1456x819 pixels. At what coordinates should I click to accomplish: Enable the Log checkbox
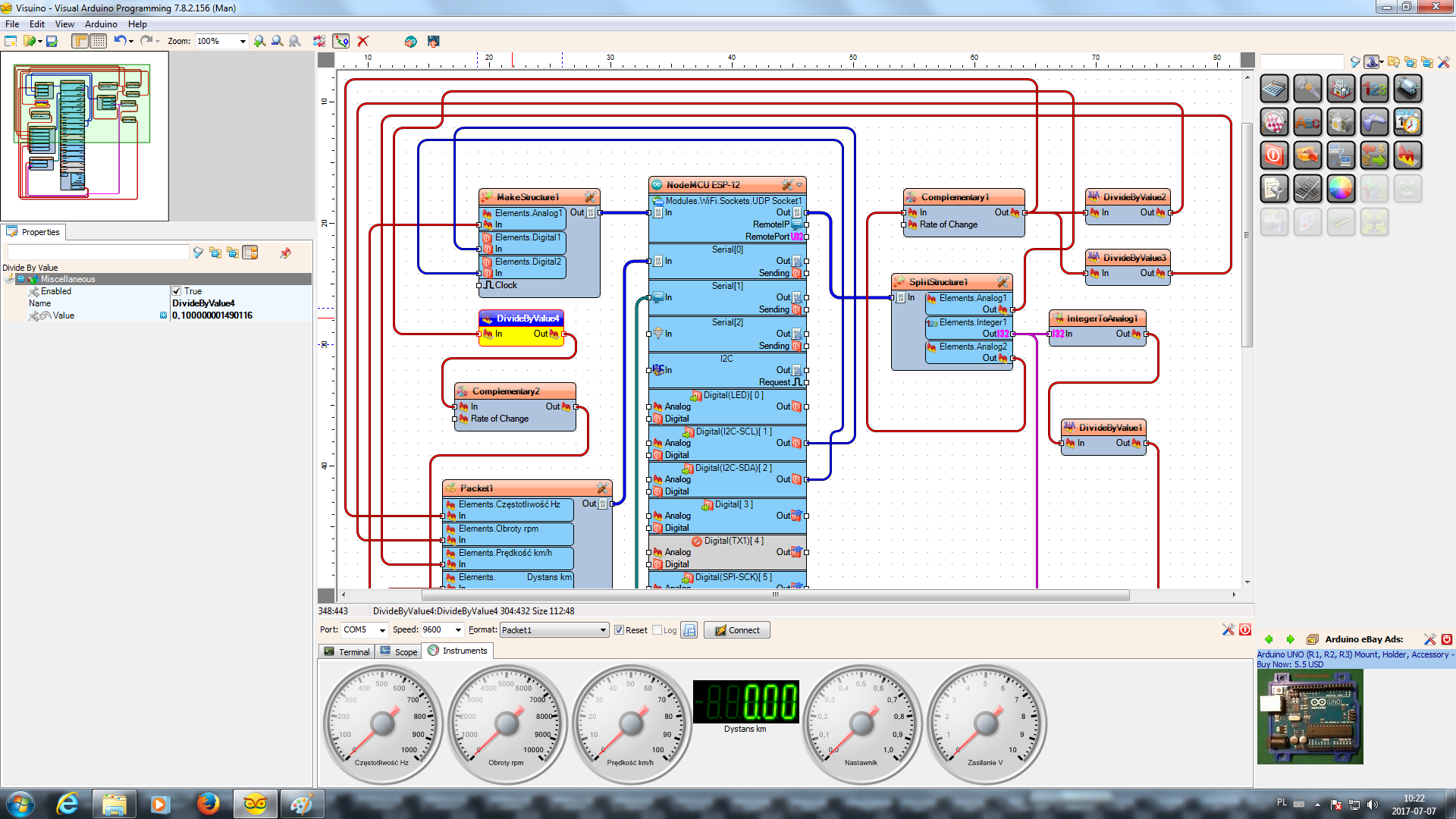click(657, 630)
